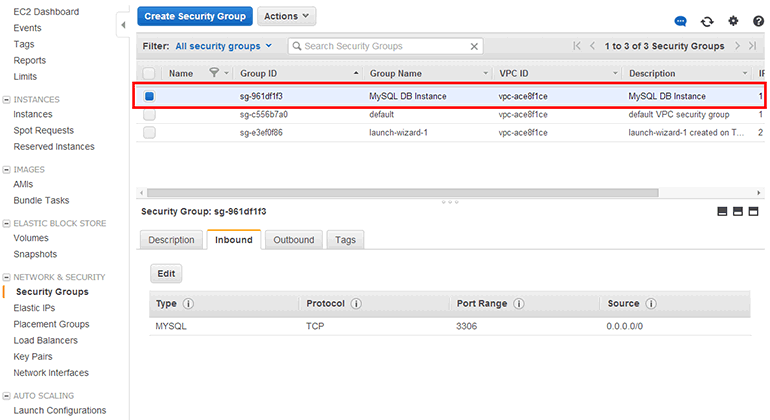This screenshot has height=420, width=770.
Task: Click the Search Security Groups field
Action: tap(385, 46)
